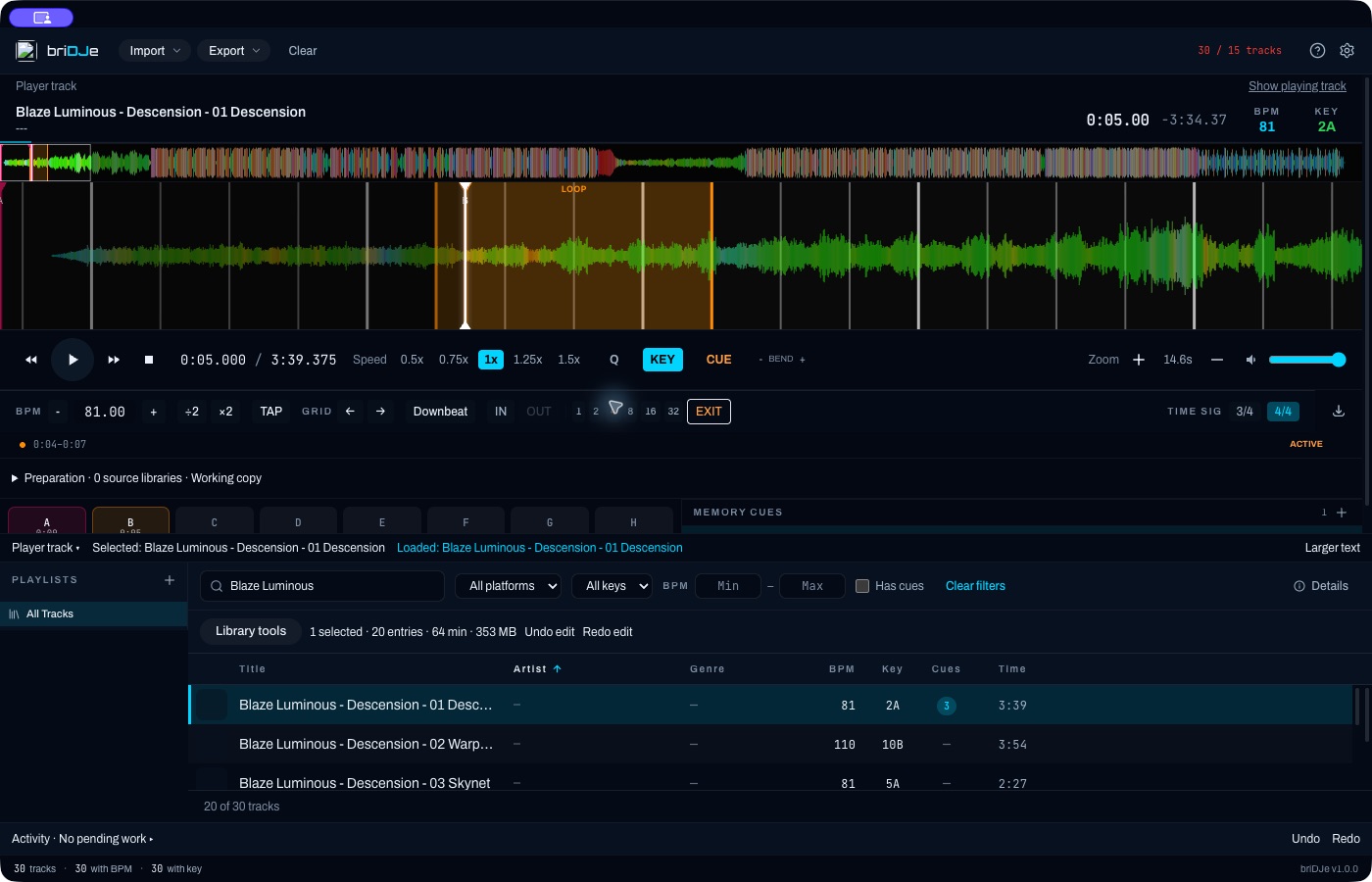Click the Clear filters link

(975, 586)
